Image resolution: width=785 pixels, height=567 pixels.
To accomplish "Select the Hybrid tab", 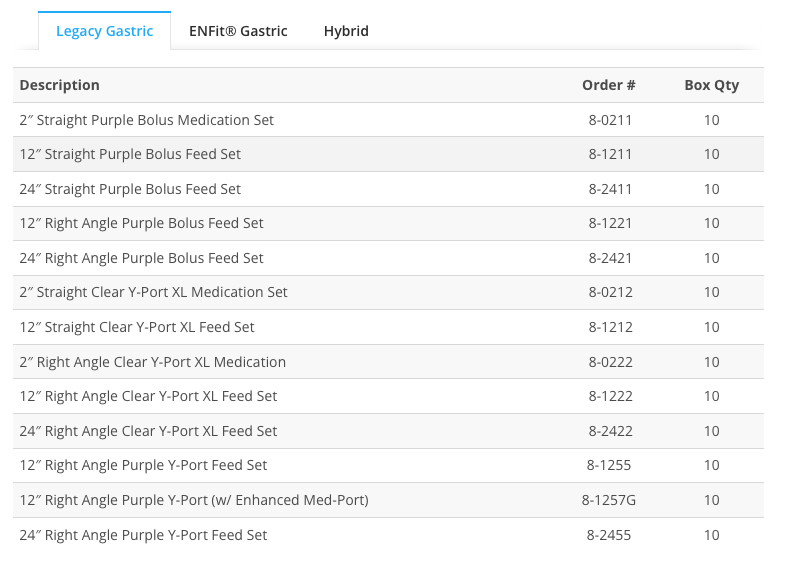I will (x=346, y=31).
